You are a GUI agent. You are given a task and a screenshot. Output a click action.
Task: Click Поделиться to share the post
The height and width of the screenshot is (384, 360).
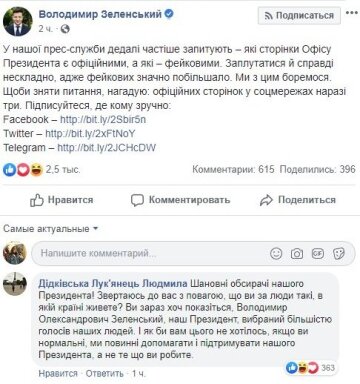click(298, 200)
